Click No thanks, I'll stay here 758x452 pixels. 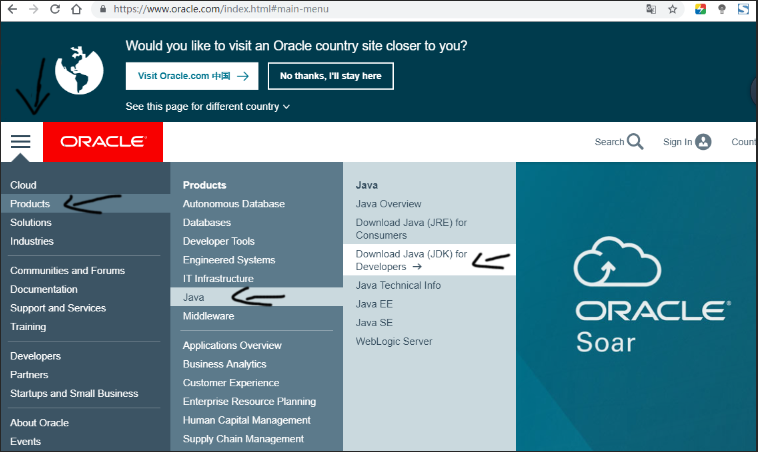pos(331,76)
